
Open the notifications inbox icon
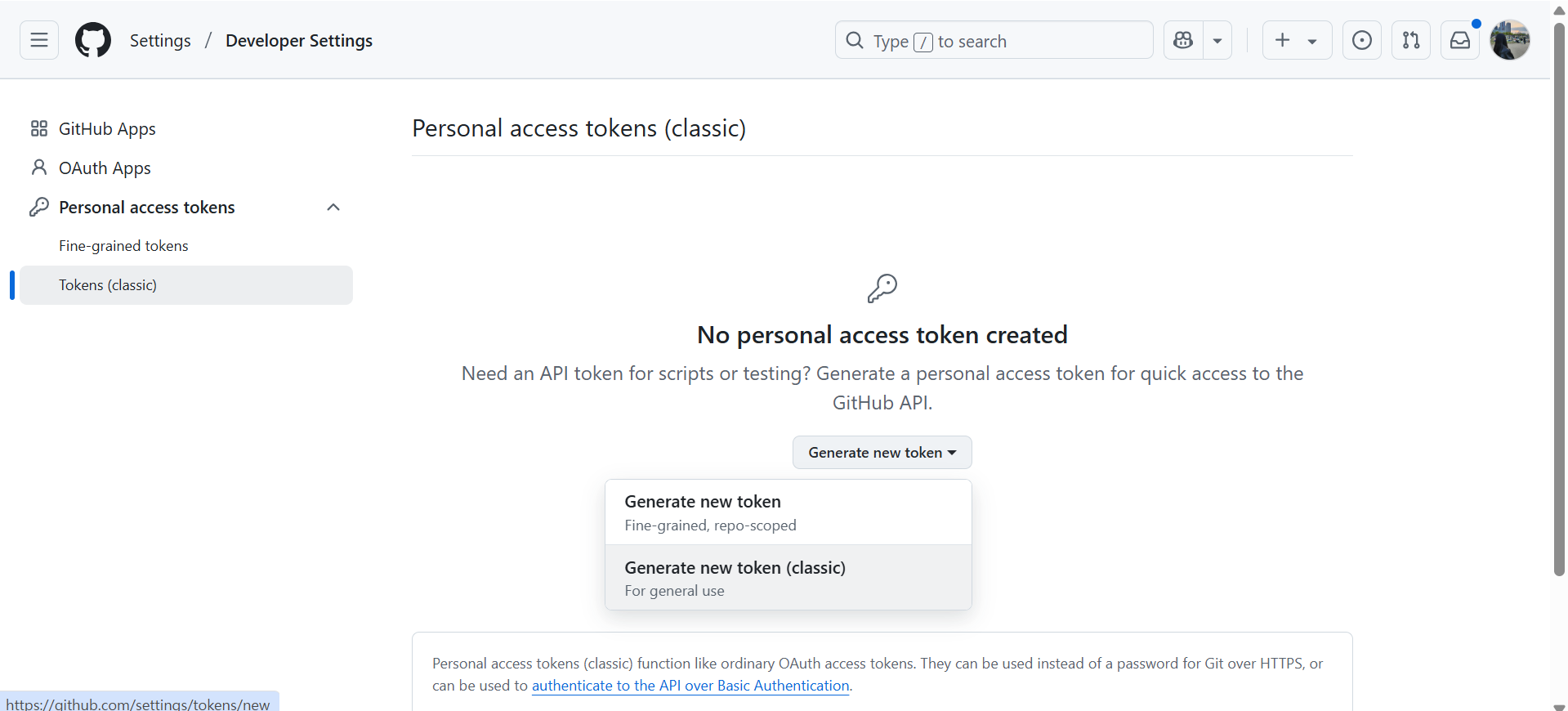coord(1460,40)
